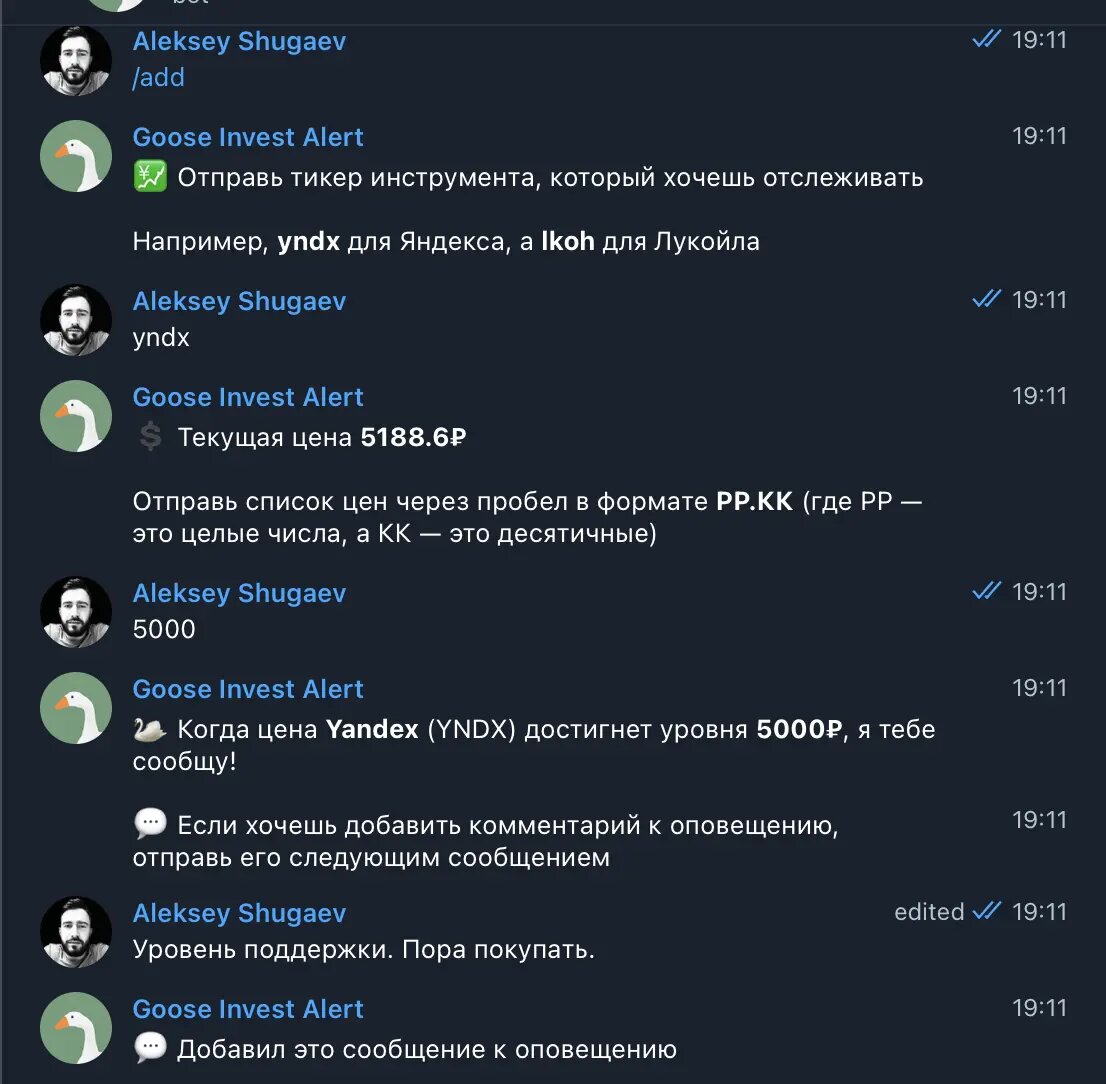Select the /add command message
The width and height of the screenshot is (1106, 1084).
(158, 77)
